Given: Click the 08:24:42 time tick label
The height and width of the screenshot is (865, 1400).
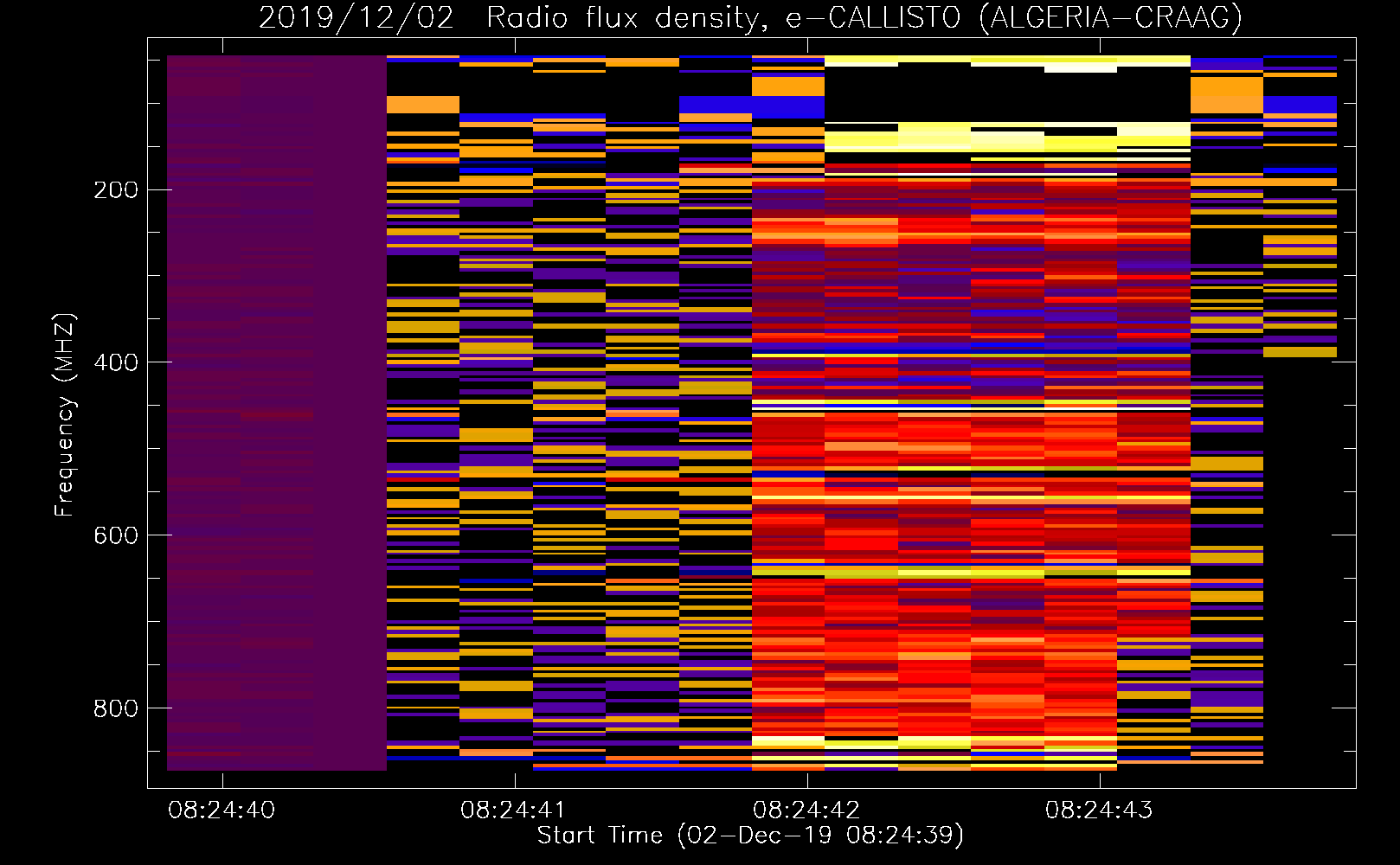Looking at the screenshot, I should coord(806,811).
